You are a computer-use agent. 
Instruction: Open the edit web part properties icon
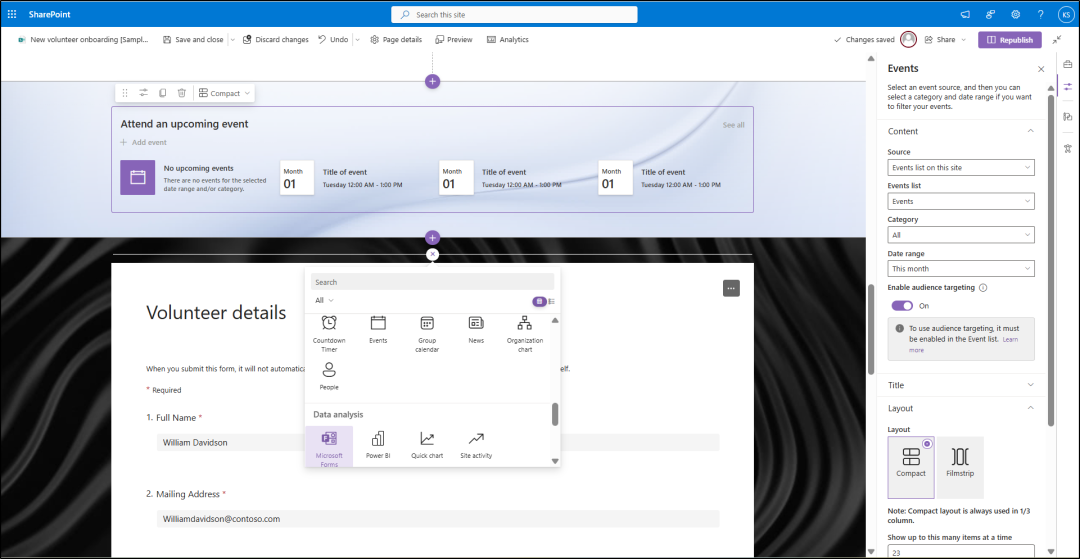click(x=143, y=93)
